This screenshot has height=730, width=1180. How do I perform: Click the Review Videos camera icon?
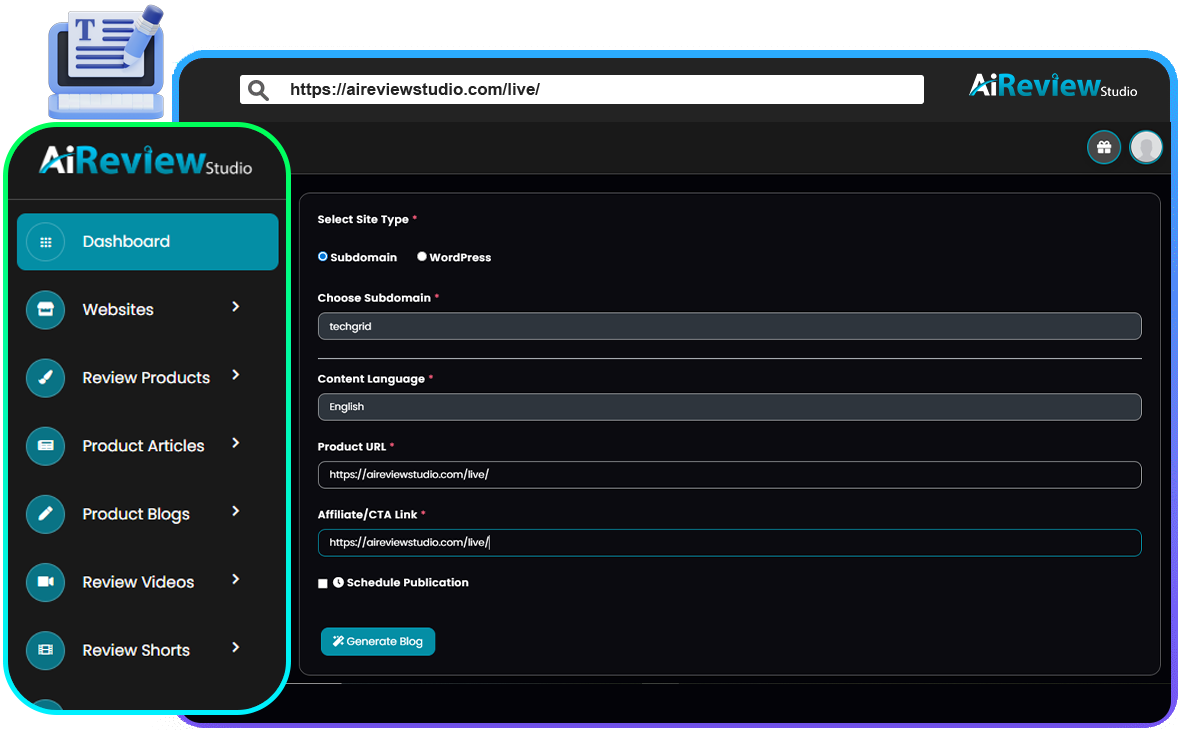coord(45,582)
